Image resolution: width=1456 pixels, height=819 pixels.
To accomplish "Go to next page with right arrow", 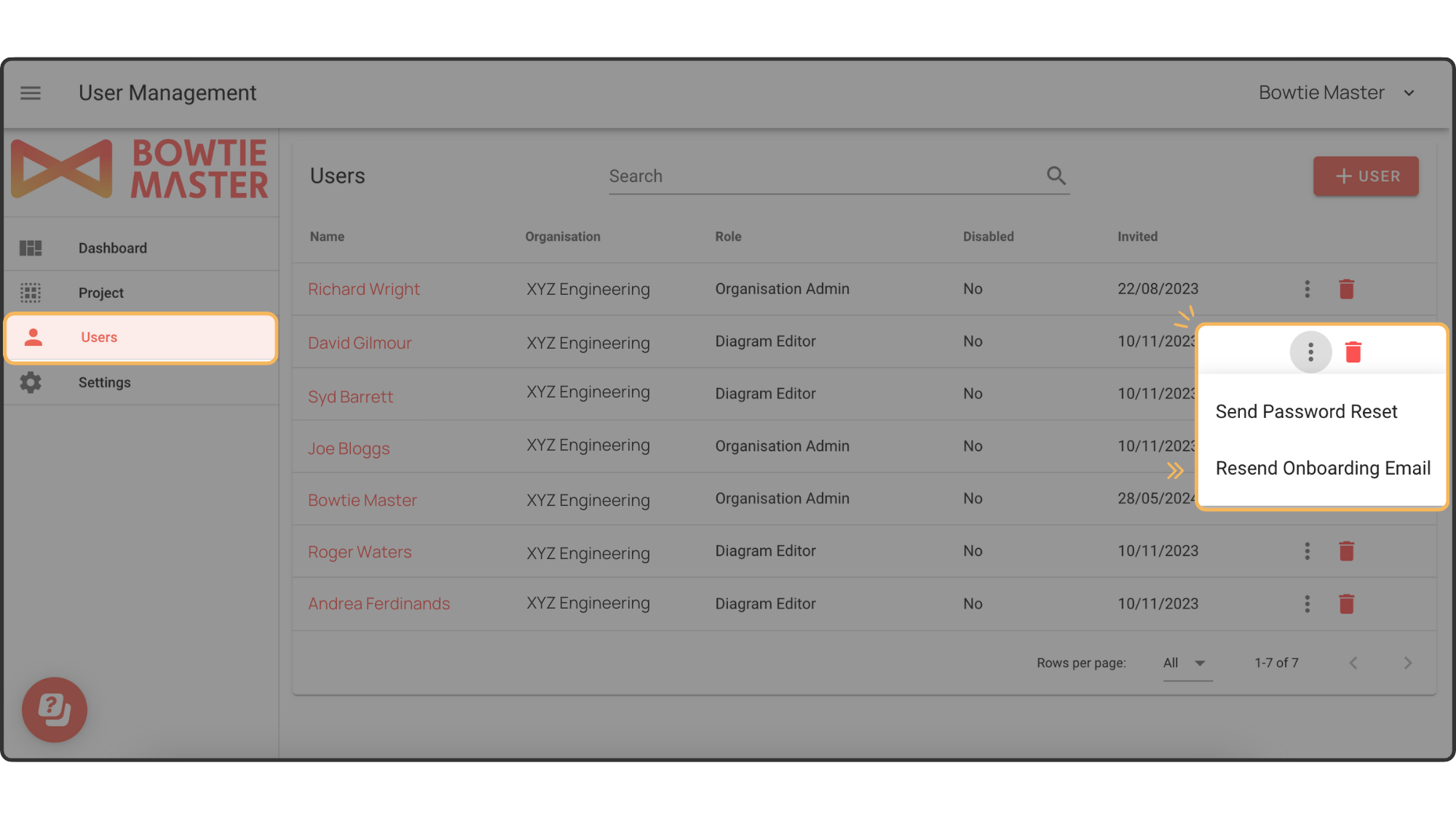I will click(x=1407, y=662).
